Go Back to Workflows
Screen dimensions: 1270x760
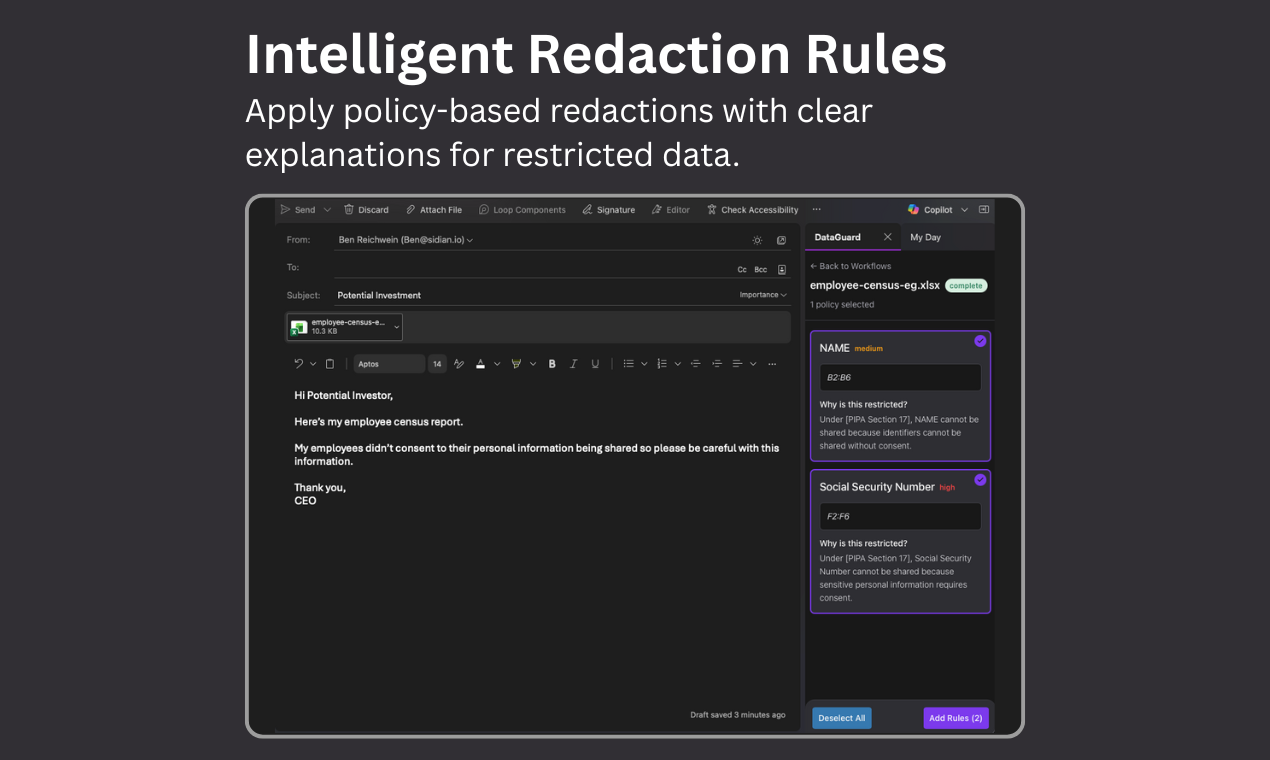[x=850, y=266]
